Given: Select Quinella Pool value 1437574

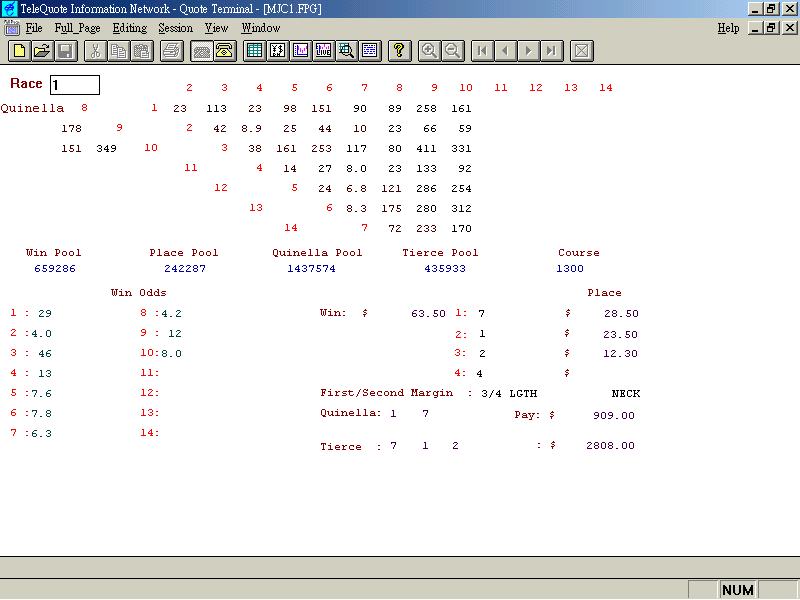Looking at the screenshot, I should [311, 268].
